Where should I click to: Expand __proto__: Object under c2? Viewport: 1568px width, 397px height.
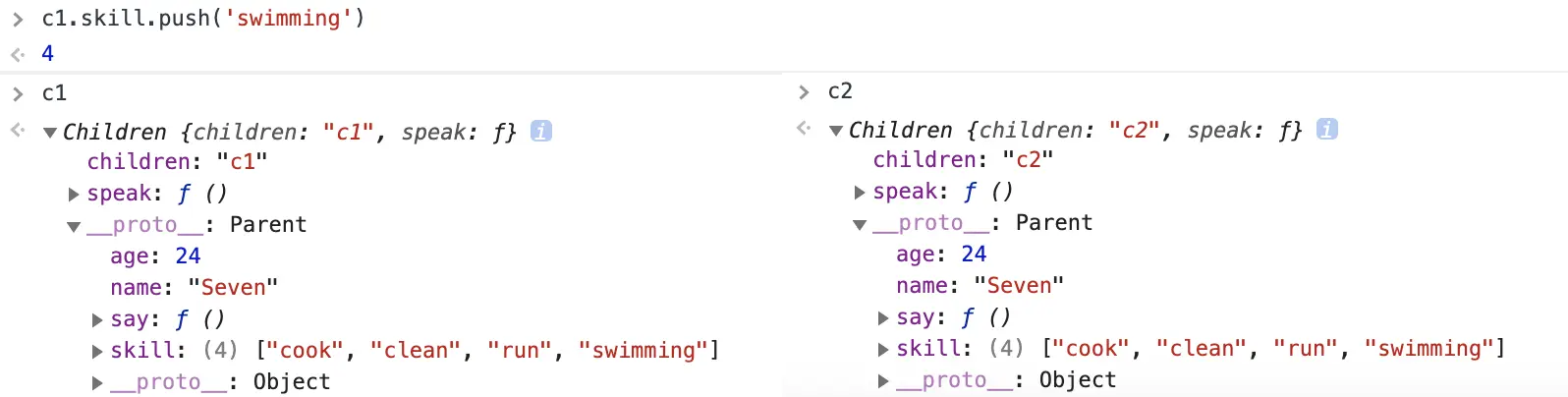[x=883, y=381]
